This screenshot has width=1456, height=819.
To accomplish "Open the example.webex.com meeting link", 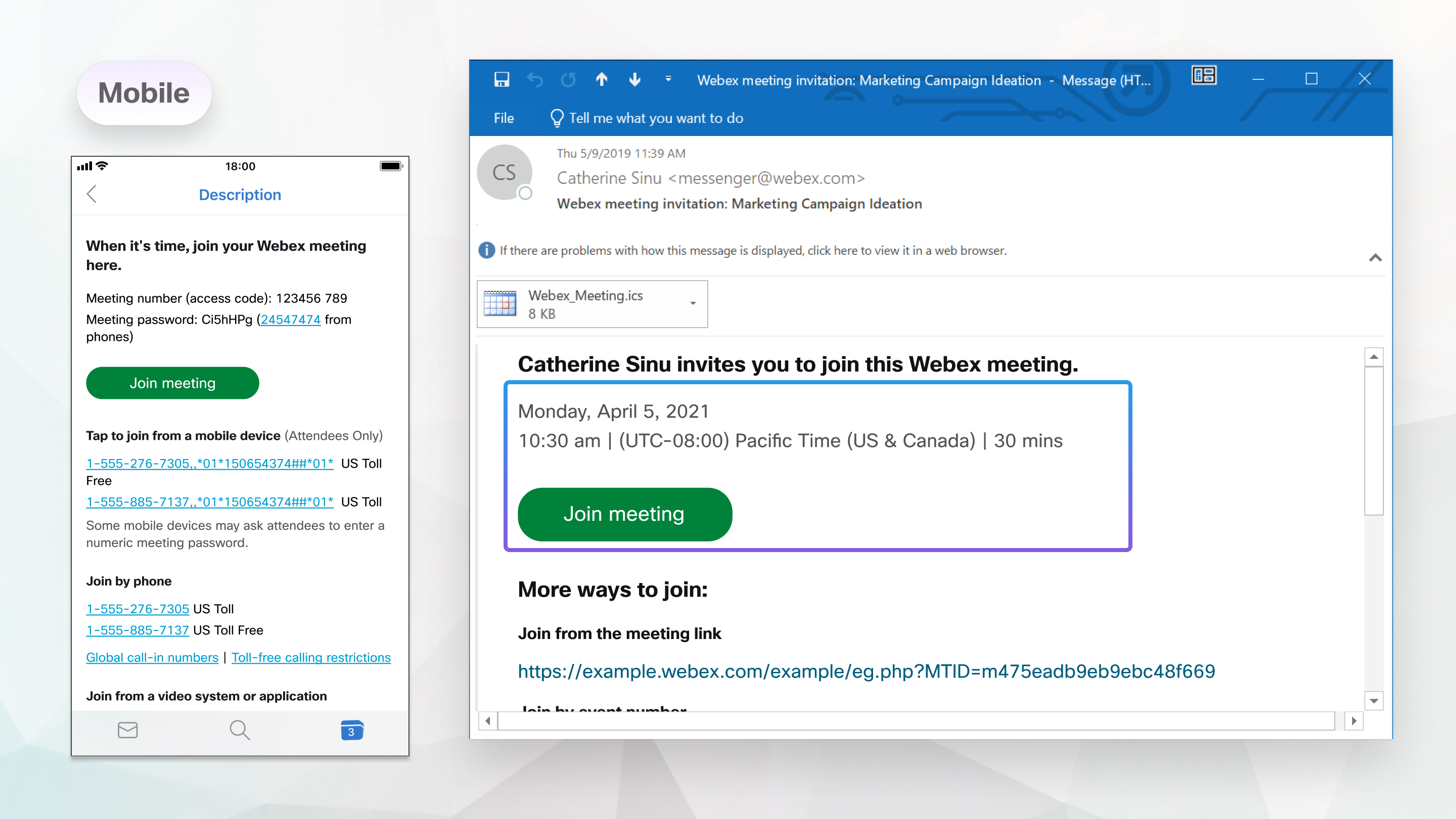I will click(866, 671).
